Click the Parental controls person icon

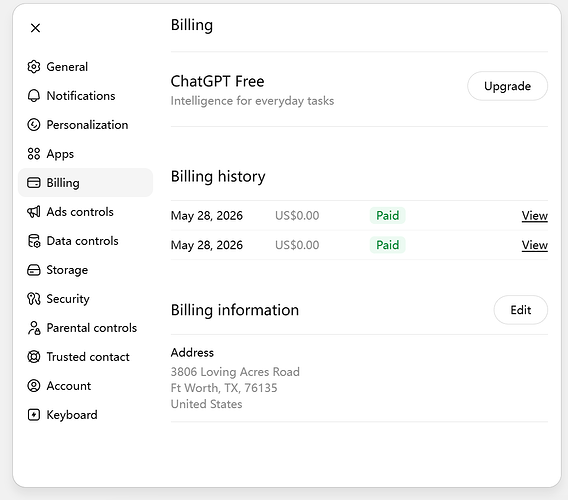point(34,328)
